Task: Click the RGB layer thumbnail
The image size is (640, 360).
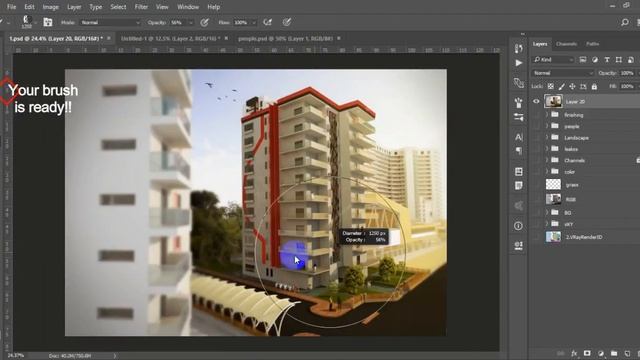Action: [x=553, y=199]
